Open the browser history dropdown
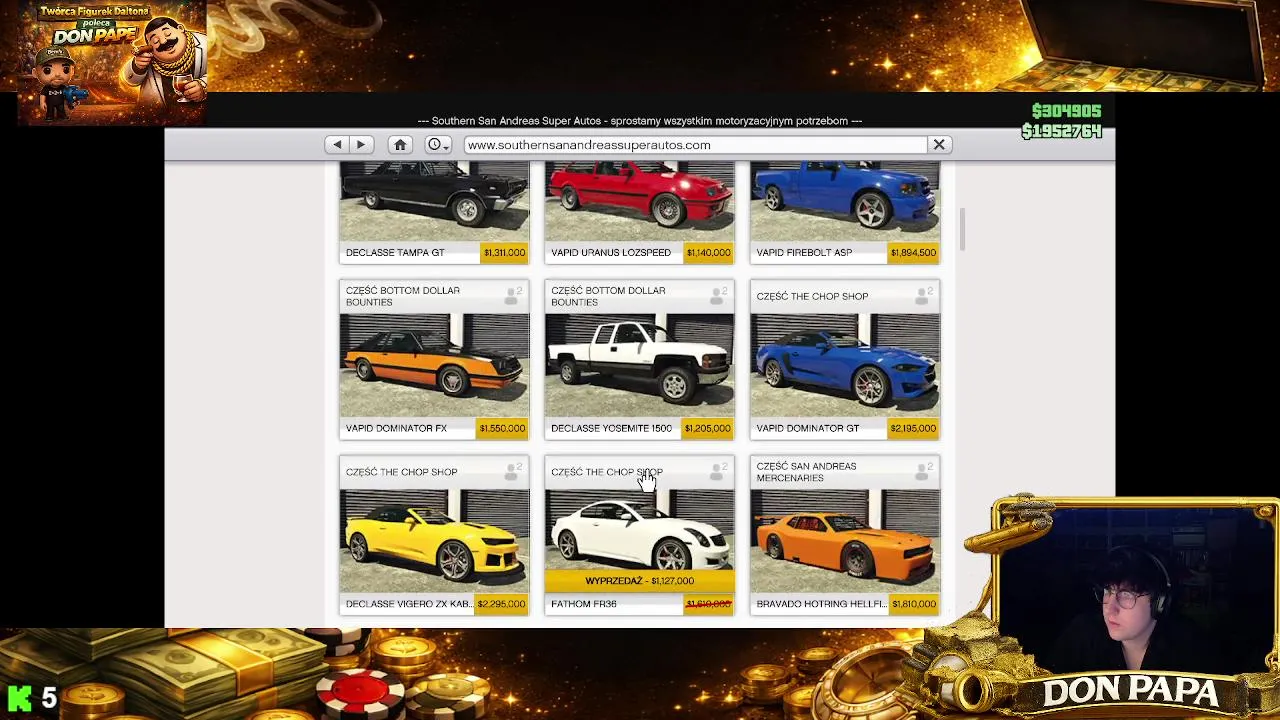Screen dimensions: 1280x720 [x=439, y=145]
